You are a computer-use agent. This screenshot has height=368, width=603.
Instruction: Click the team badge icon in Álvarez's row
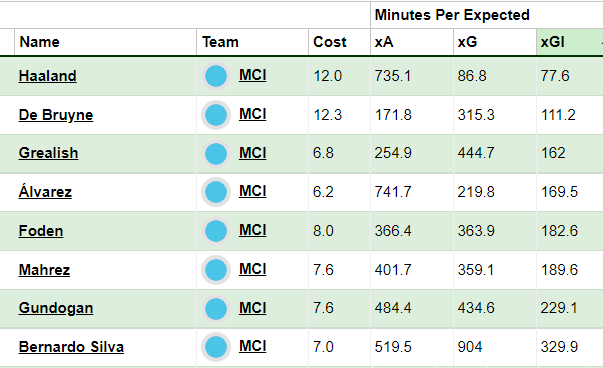(x=216, y=192)
